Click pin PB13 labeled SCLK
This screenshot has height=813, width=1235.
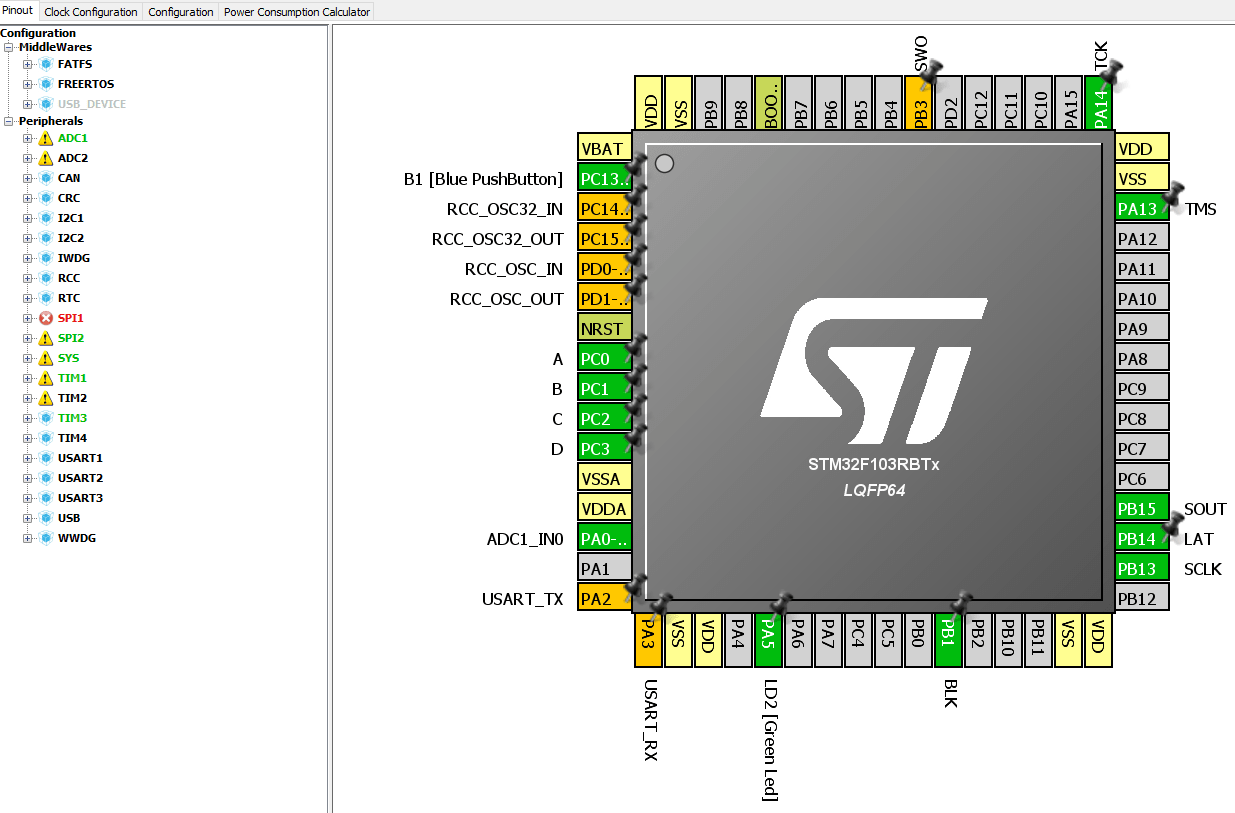click(1142, 569)
